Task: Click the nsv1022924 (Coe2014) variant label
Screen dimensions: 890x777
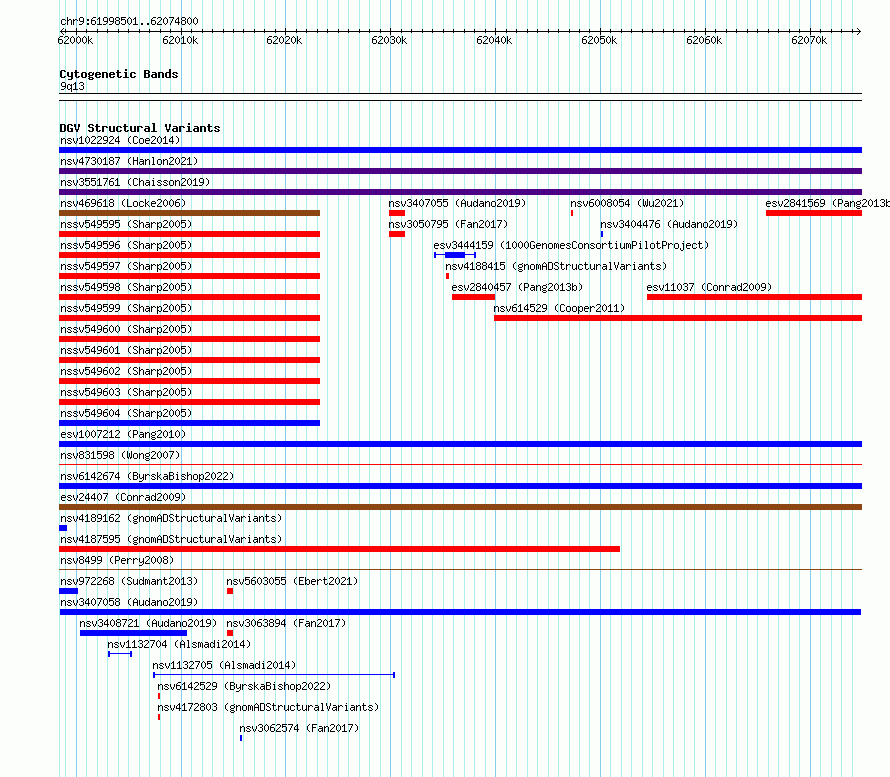Action: (x=120, y=140)
